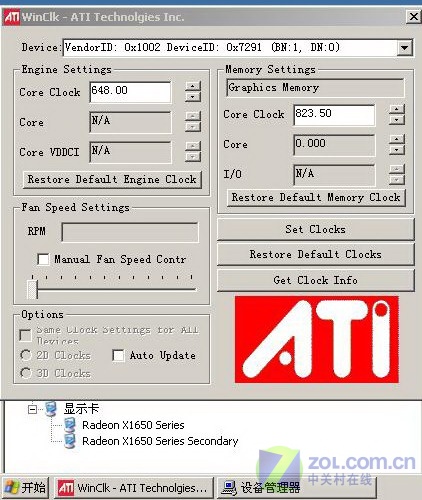Select Radeon X1650 Series Secondary entry

[160, 441]
